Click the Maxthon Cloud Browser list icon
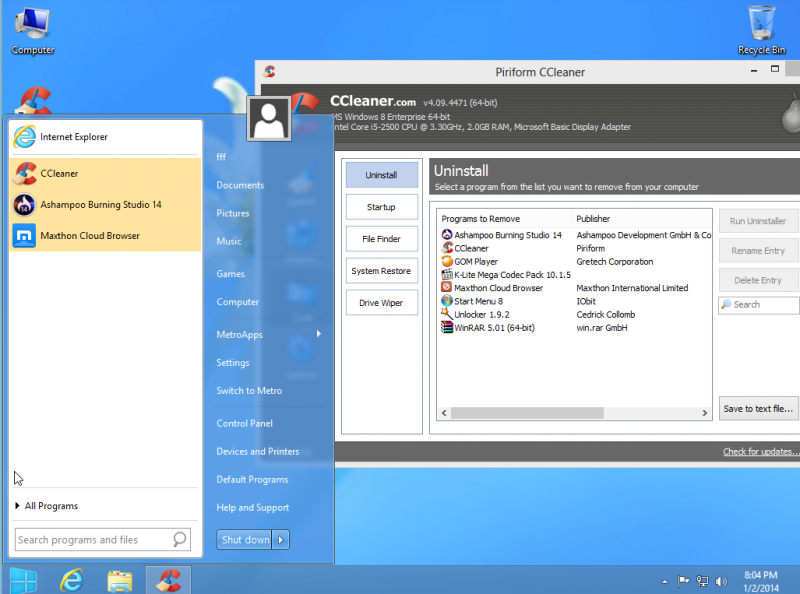800x594 pixels. pyautogui.click(x=447, y=288)
